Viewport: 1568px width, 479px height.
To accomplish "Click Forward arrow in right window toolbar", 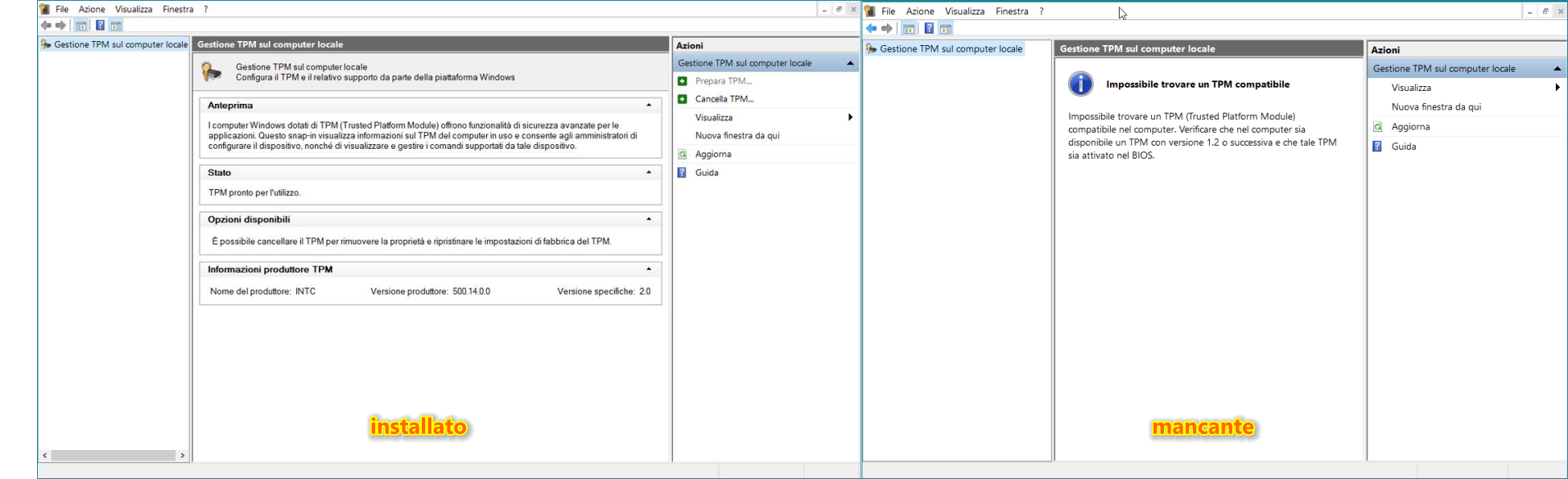I will point(887,29).
